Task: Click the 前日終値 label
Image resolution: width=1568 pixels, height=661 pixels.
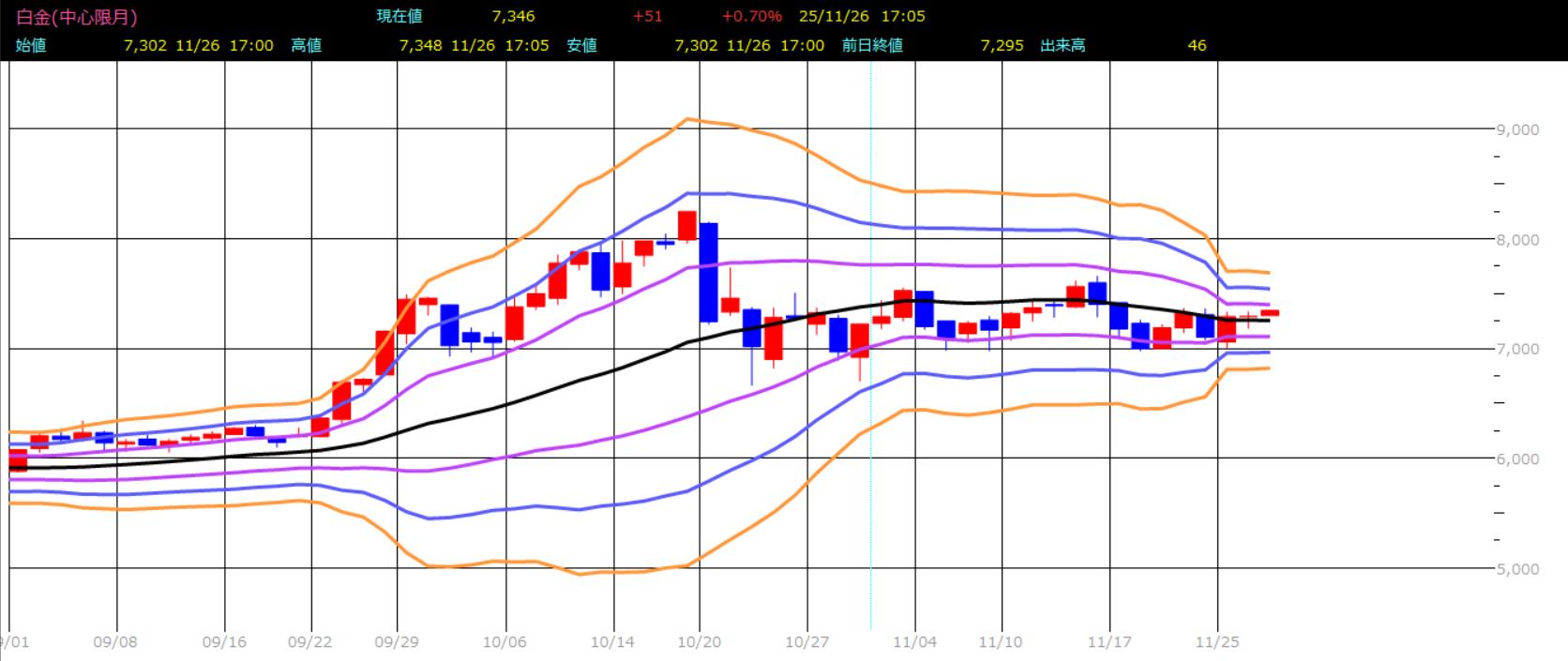Action: coord(872,45)
